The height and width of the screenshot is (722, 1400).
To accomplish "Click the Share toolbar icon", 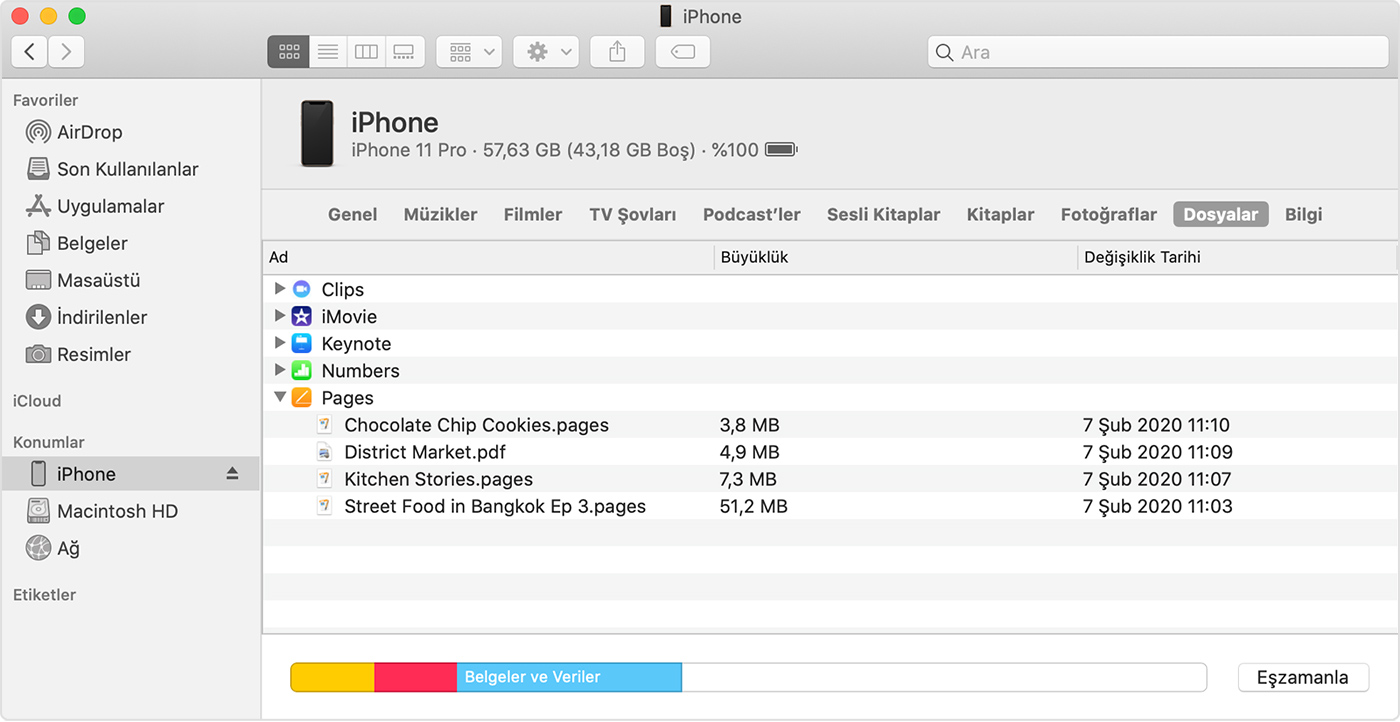I will coord(617,52).
